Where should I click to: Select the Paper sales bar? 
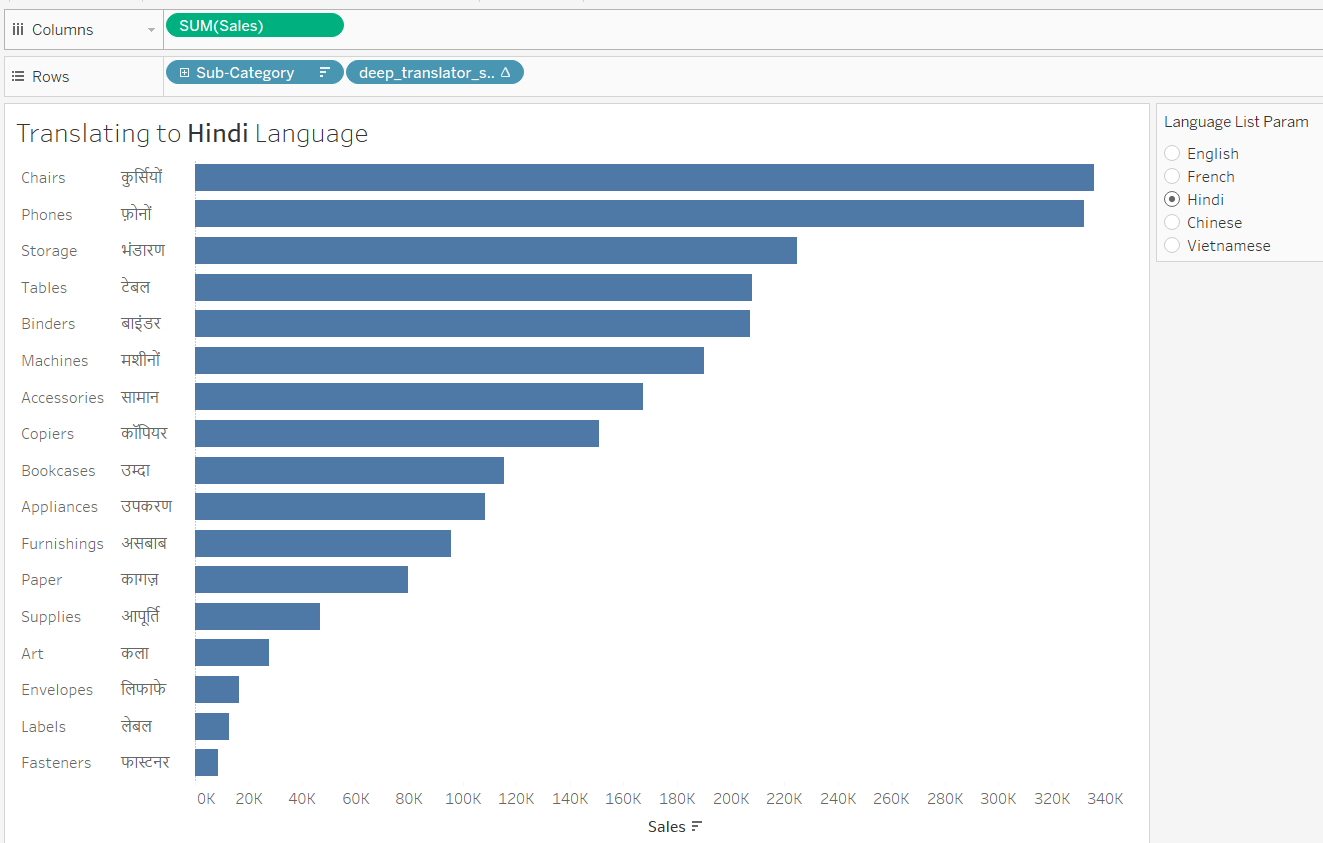coord(301,580)
